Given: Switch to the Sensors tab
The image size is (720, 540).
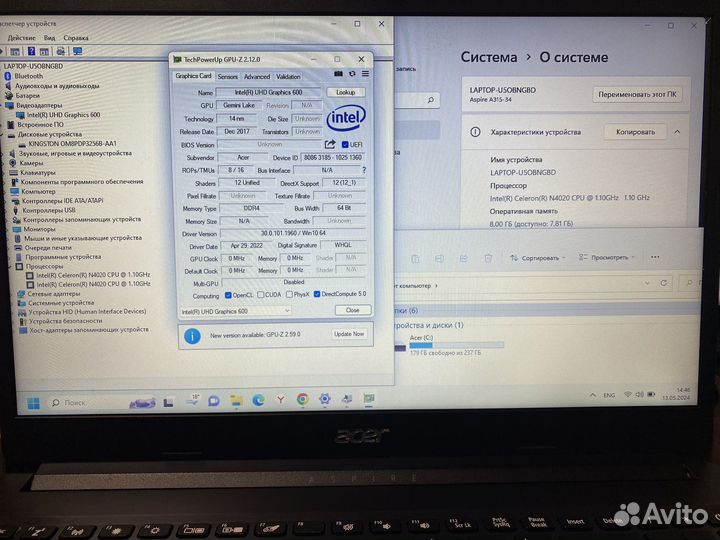Looking at the screenshot, I should [228, 77].
